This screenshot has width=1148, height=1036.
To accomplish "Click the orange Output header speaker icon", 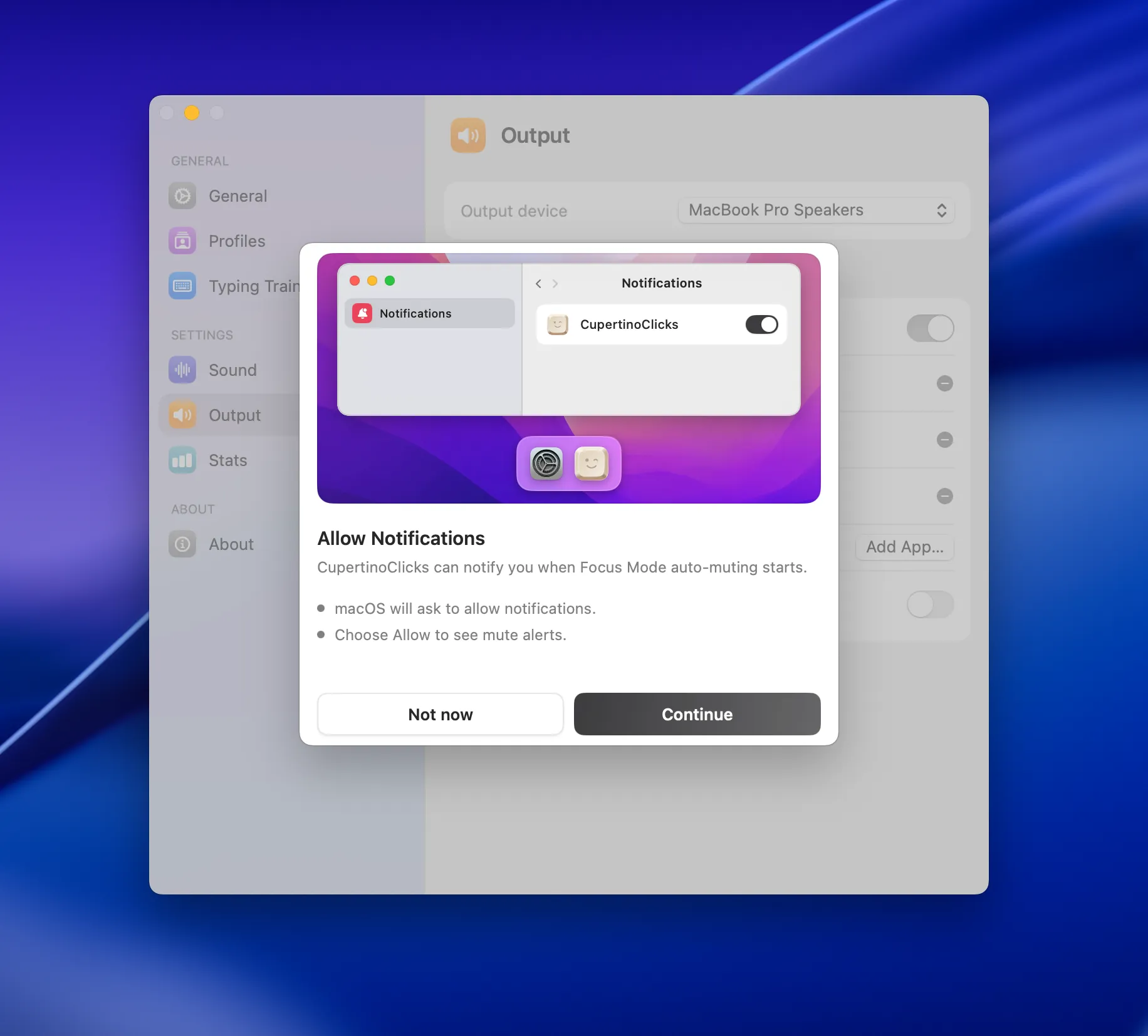I will (x=468, y=135).
